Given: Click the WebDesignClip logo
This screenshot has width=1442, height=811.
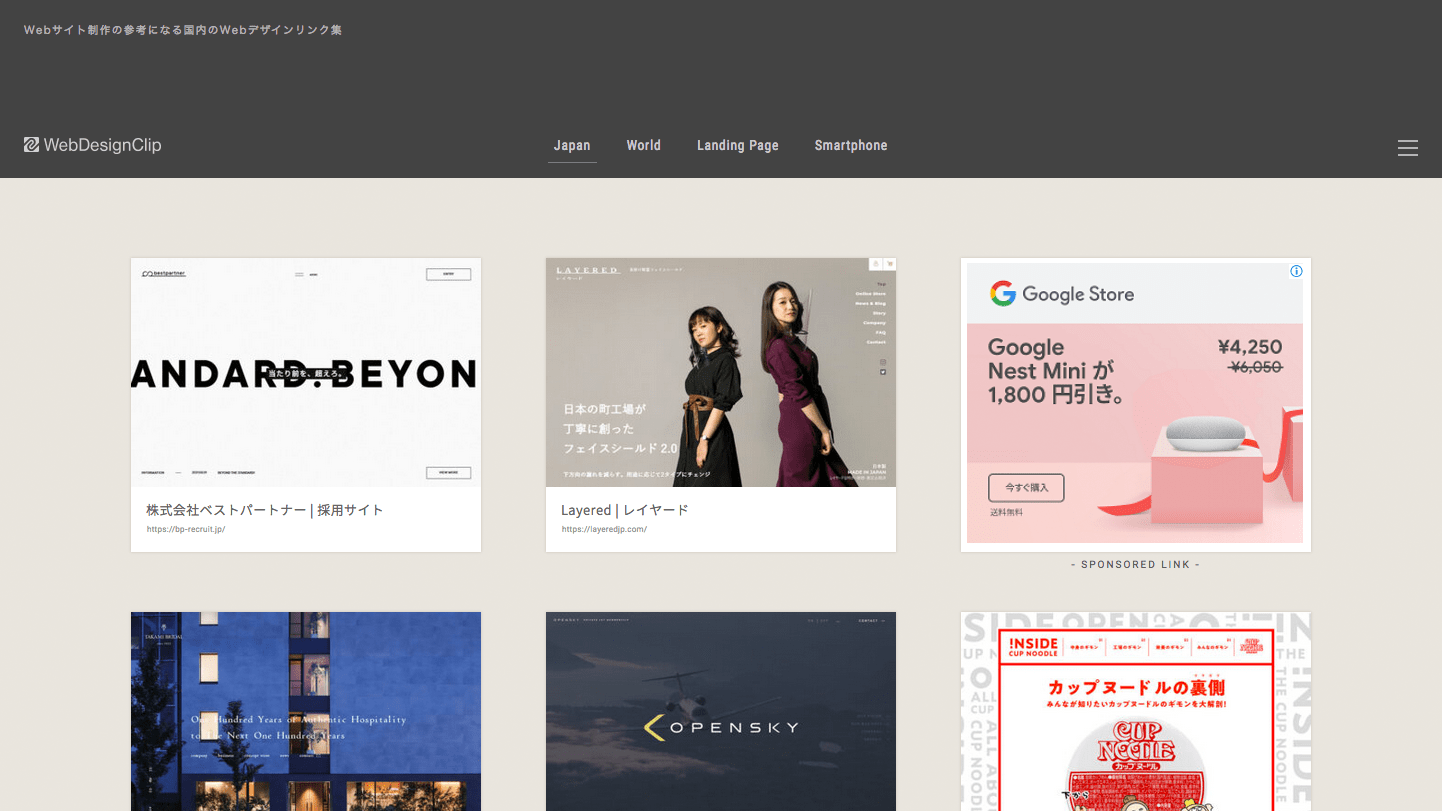Looking at the screenshot, I should [93, 145].
